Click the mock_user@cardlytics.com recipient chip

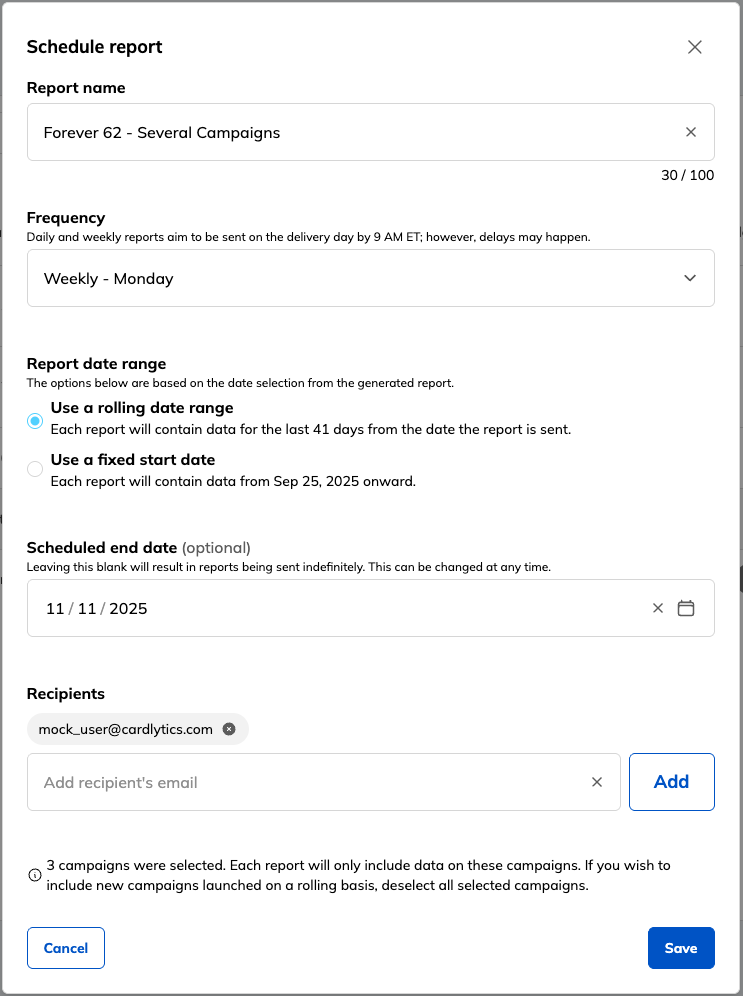coord(126,729)
